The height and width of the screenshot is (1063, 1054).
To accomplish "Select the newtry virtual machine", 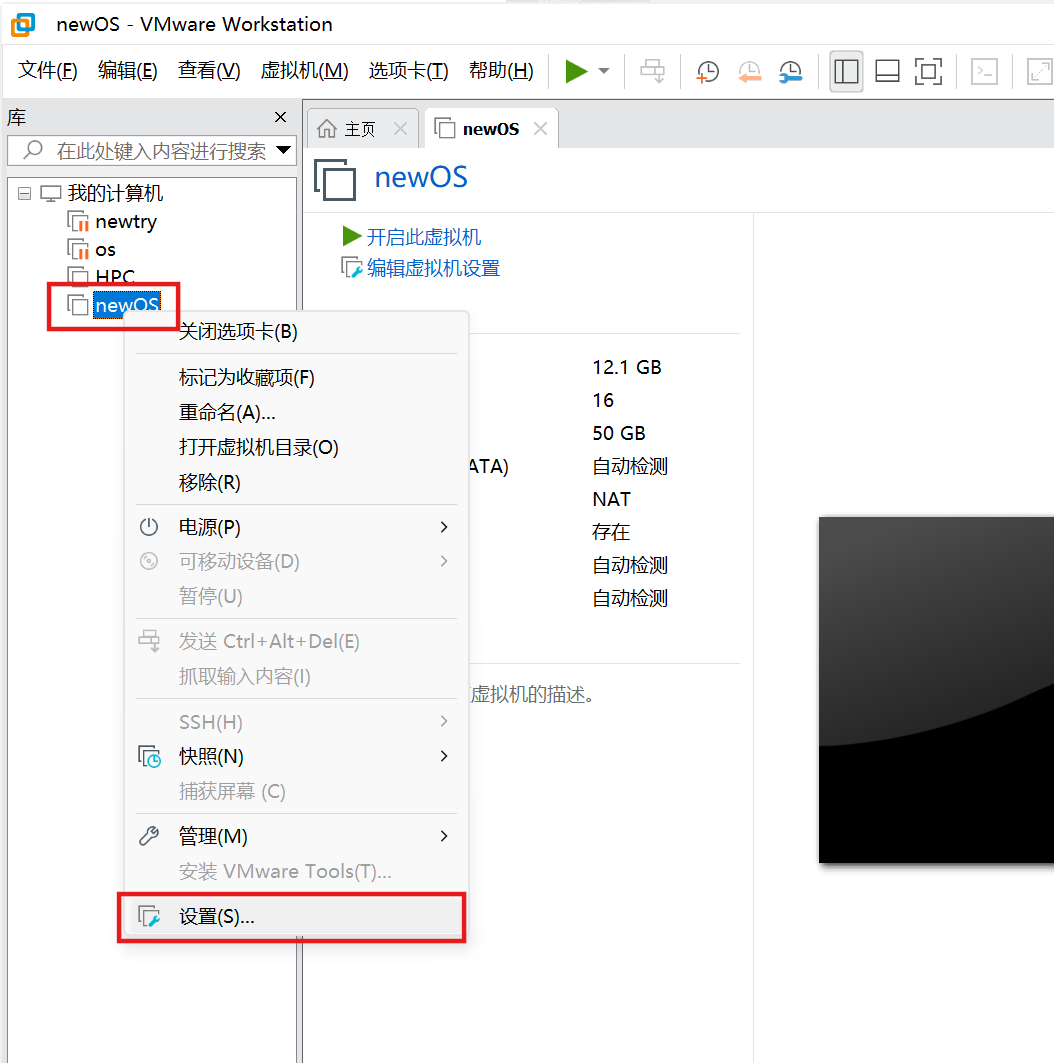I will pyautogui.click(x=125, y=221).
